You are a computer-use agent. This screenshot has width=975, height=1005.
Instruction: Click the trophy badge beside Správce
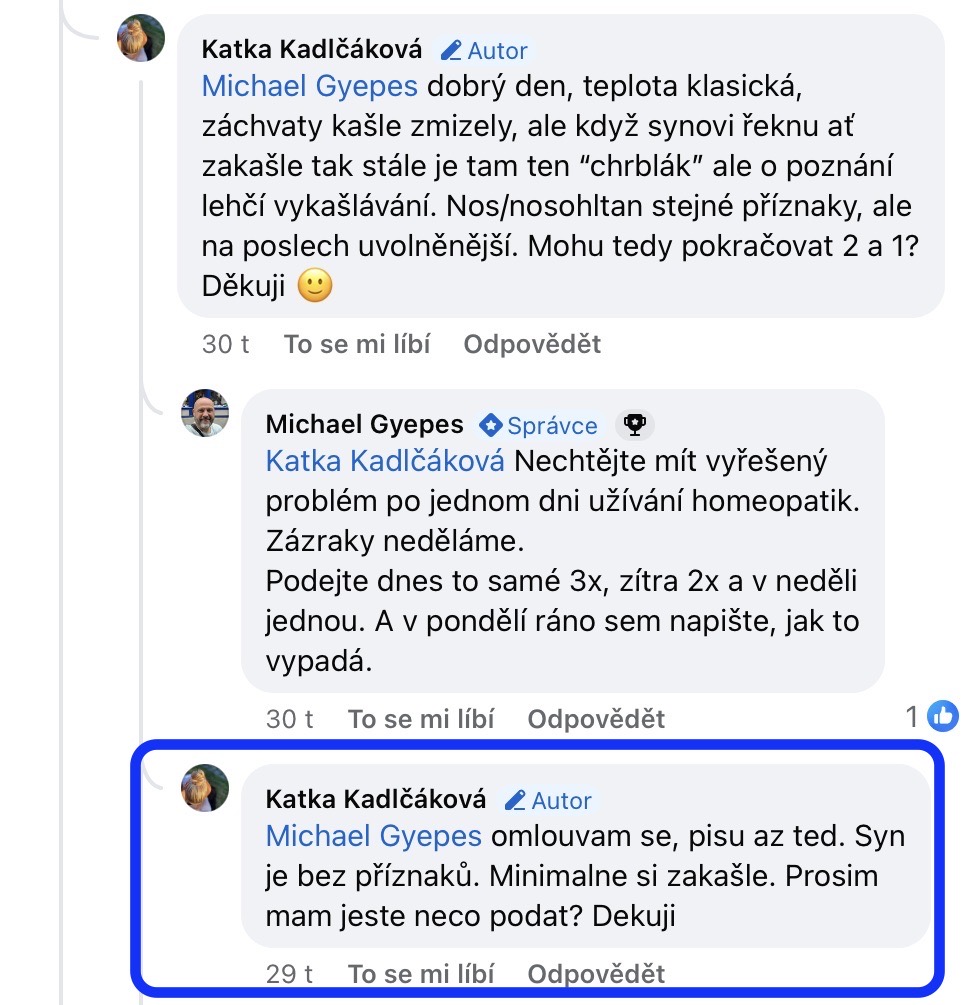(x=634, y=425)
